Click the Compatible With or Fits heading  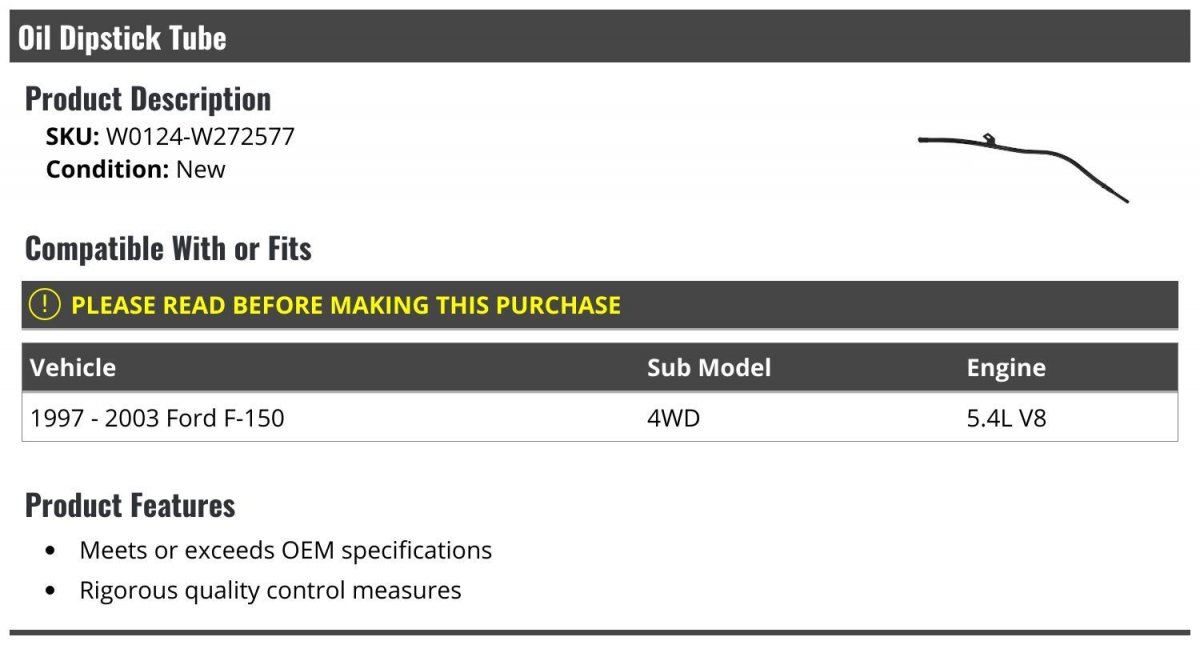tap(168, 248)
